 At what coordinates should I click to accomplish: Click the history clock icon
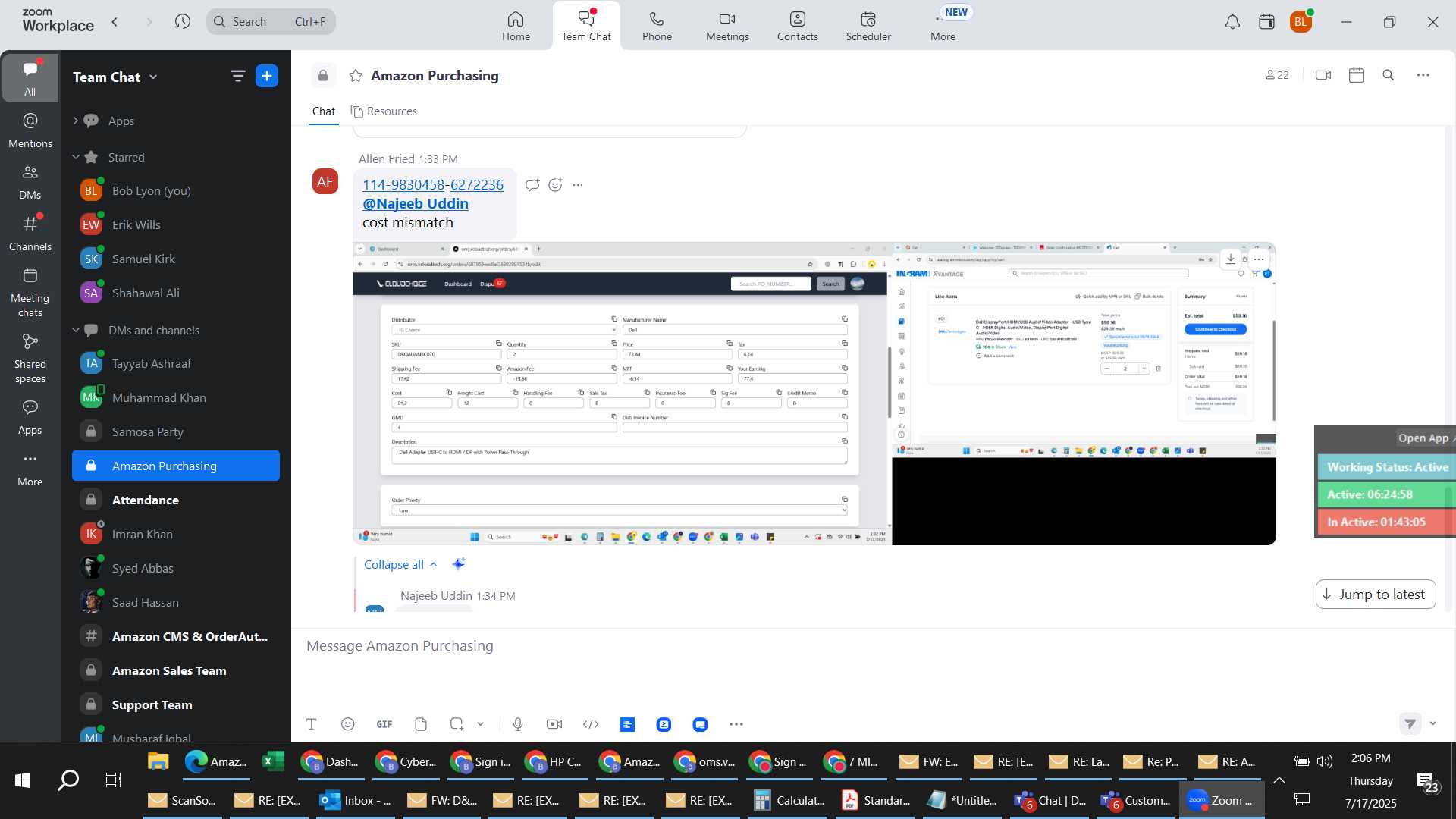coord(182,21)
